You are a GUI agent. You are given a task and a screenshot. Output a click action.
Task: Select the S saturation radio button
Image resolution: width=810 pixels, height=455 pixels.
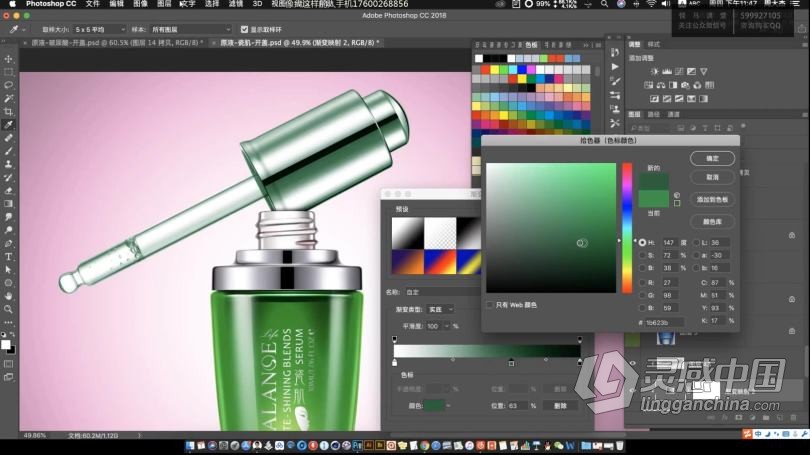(x=642, y=255)
